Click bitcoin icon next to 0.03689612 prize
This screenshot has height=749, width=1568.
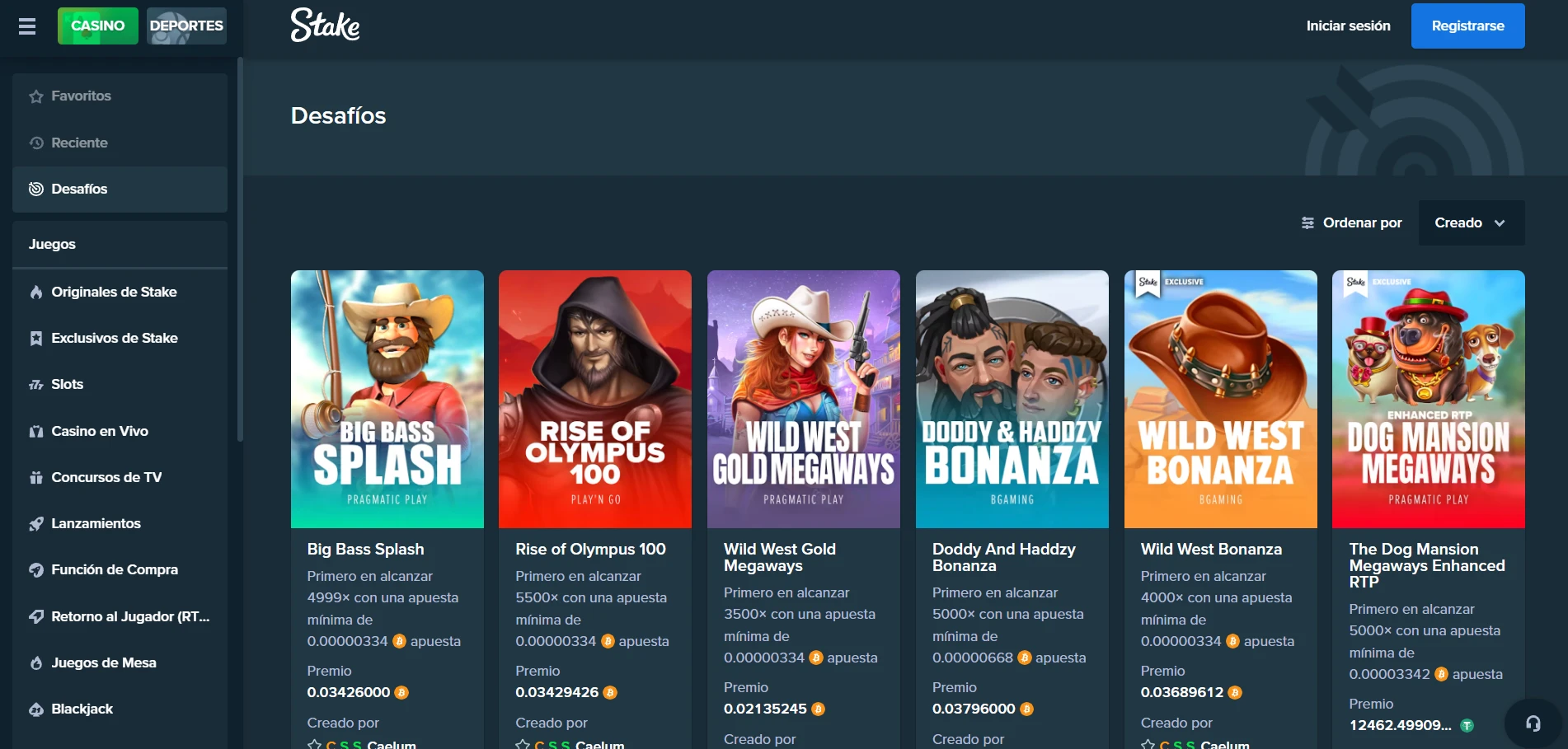(x=1235, y=692)
